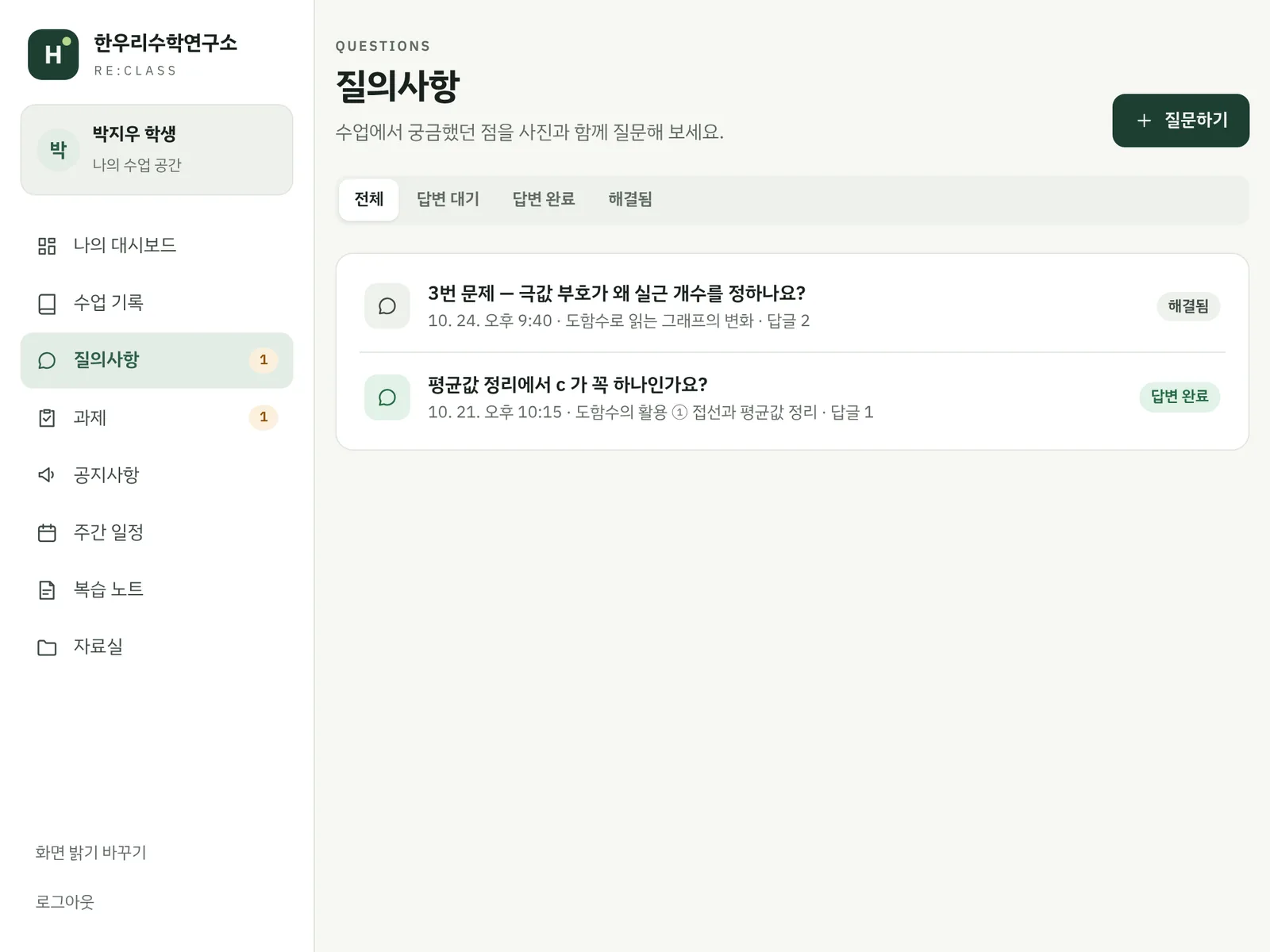Click the 박 avatar circle

pyautogui.click(x=59, y=149)
